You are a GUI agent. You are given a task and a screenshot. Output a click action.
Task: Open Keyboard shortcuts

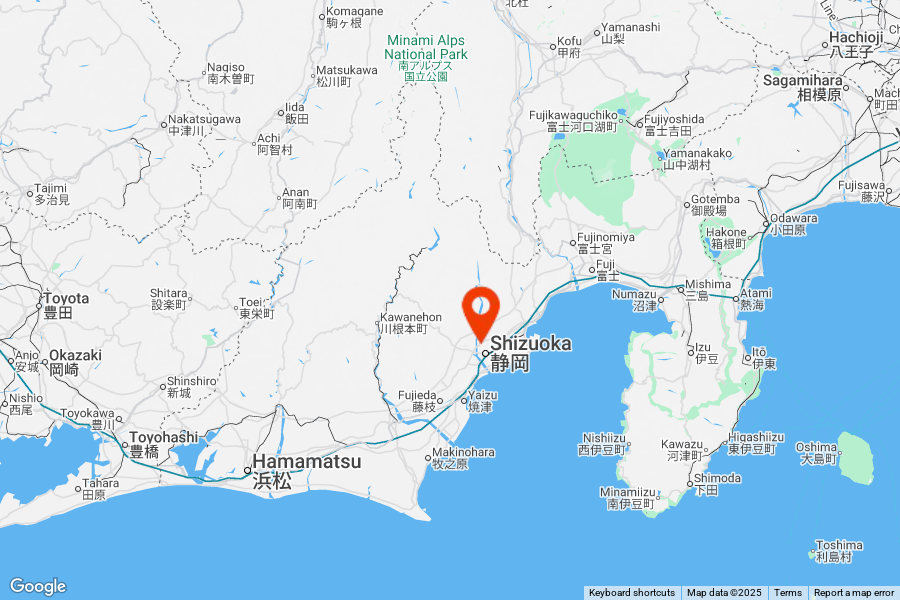[x=632, y=593]
